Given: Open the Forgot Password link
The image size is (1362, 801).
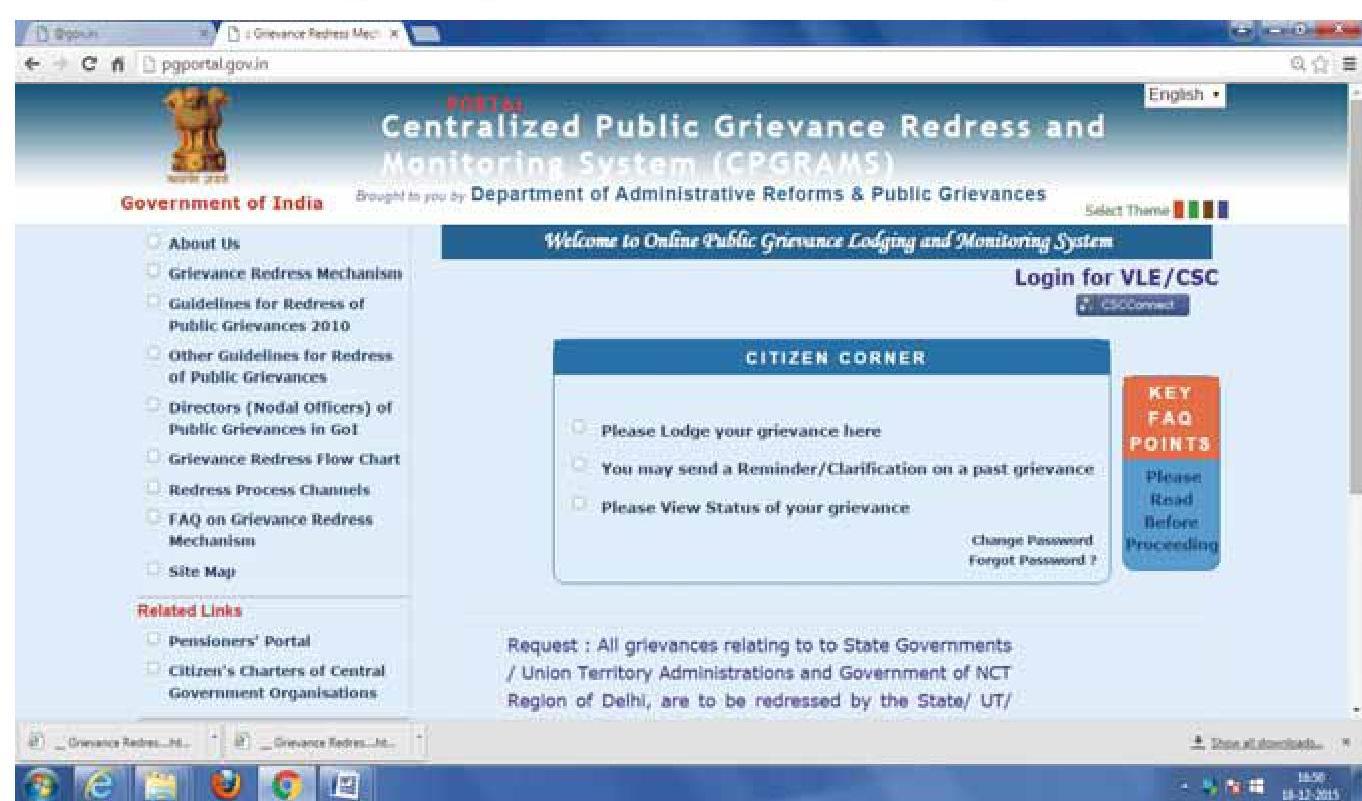Looking at the screenshot, I should (x=1032, y=560).
